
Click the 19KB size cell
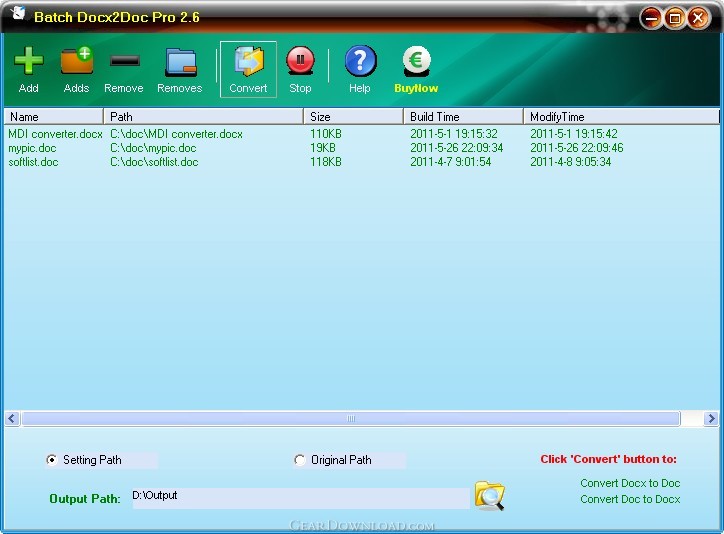[x=323, y=148]
